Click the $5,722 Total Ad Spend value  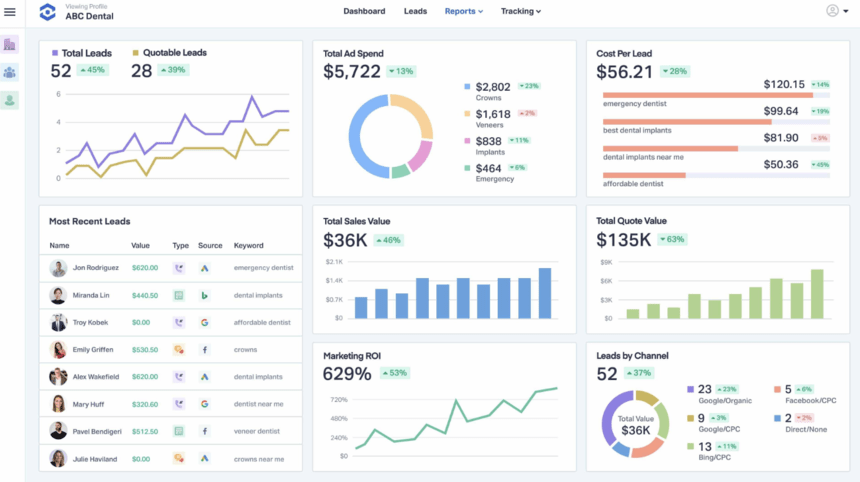[x=352, y=72]
